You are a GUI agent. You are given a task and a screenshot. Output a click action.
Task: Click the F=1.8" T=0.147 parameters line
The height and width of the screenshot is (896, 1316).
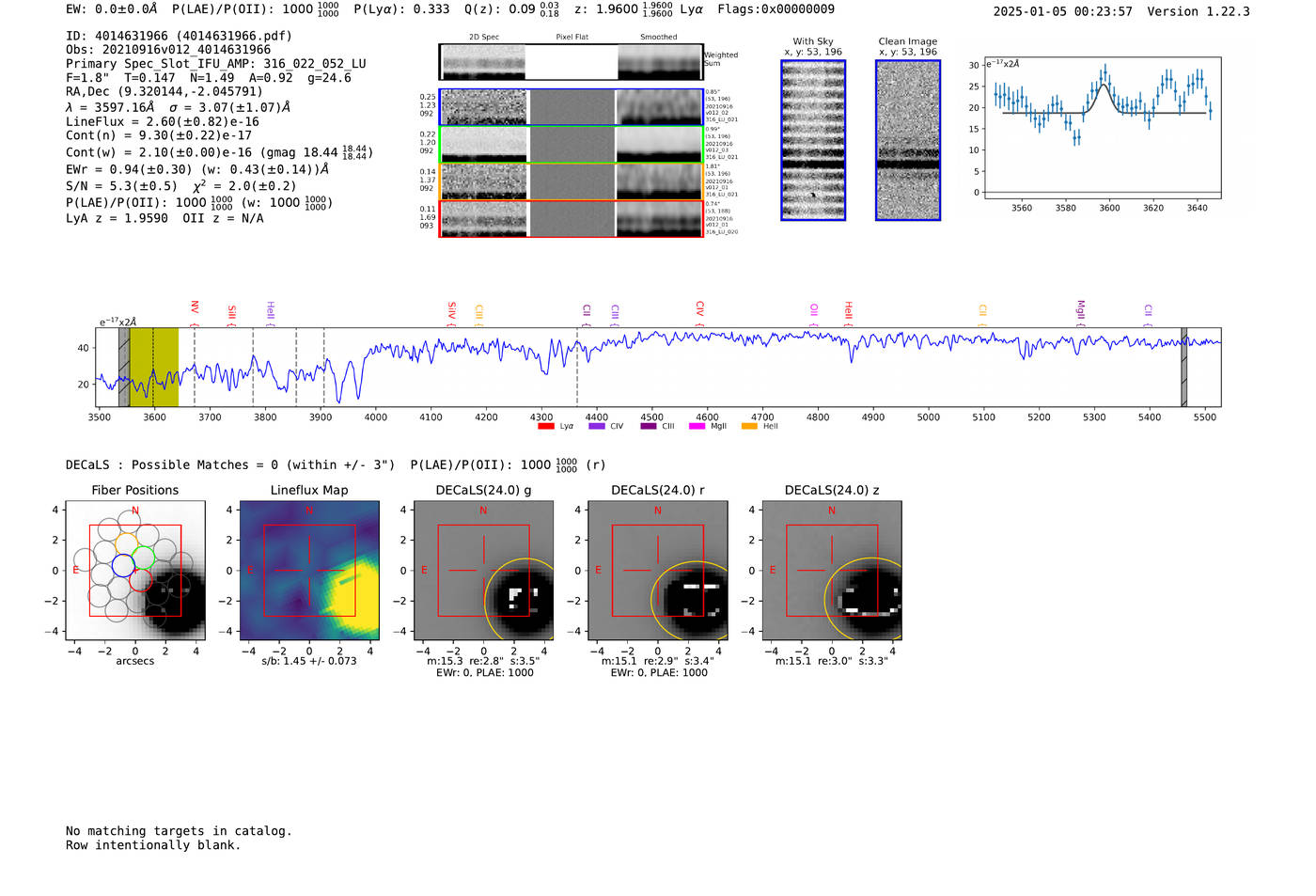point(209,78)
